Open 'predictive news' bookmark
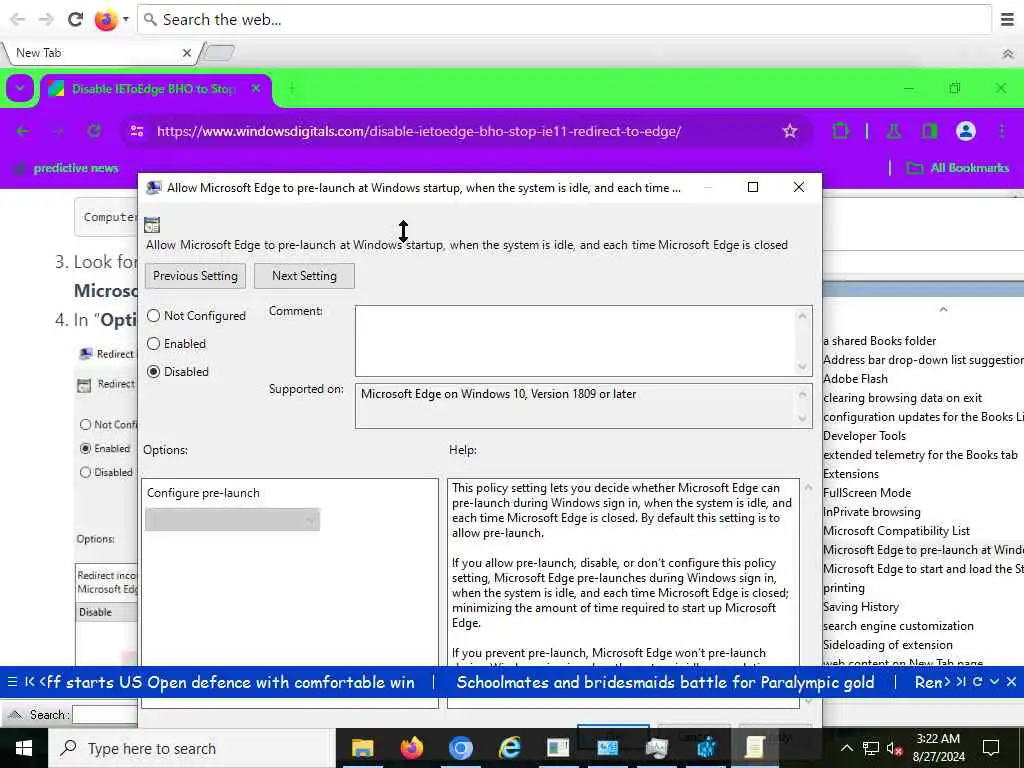Image resolution: width=1024 pixels, height=768 pixels. 67,168
